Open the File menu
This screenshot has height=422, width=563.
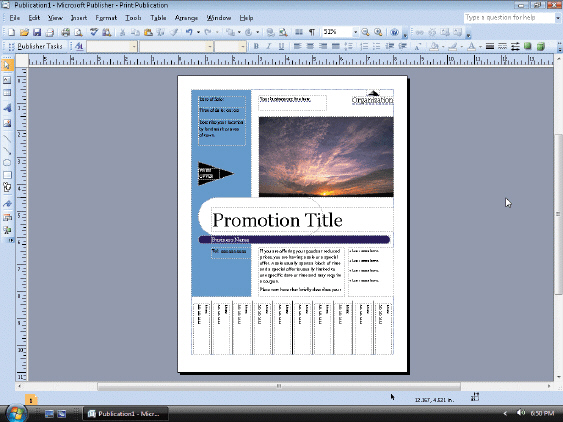pyautogui.click(x=14, y=18)
